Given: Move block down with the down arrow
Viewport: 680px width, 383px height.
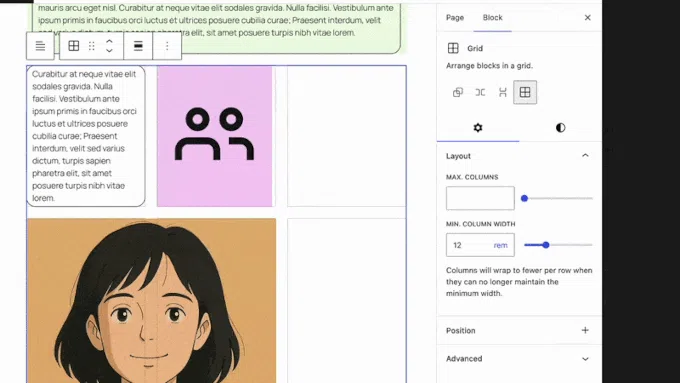Looking at the screenshot, I should click(109, 51).
